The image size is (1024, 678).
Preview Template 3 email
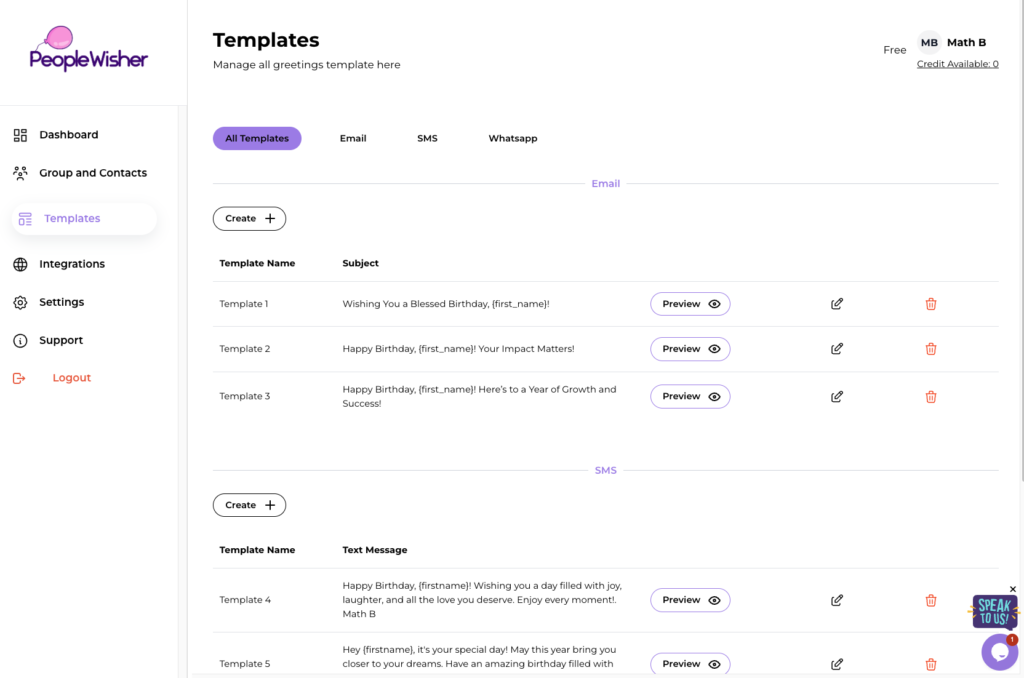690,397
